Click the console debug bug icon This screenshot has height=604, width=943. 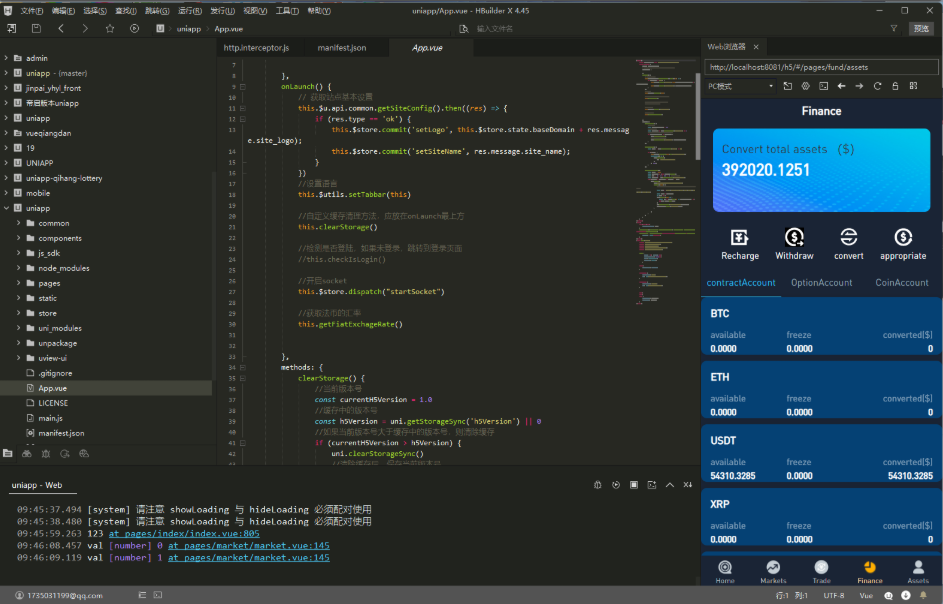(x=597, y=485)
